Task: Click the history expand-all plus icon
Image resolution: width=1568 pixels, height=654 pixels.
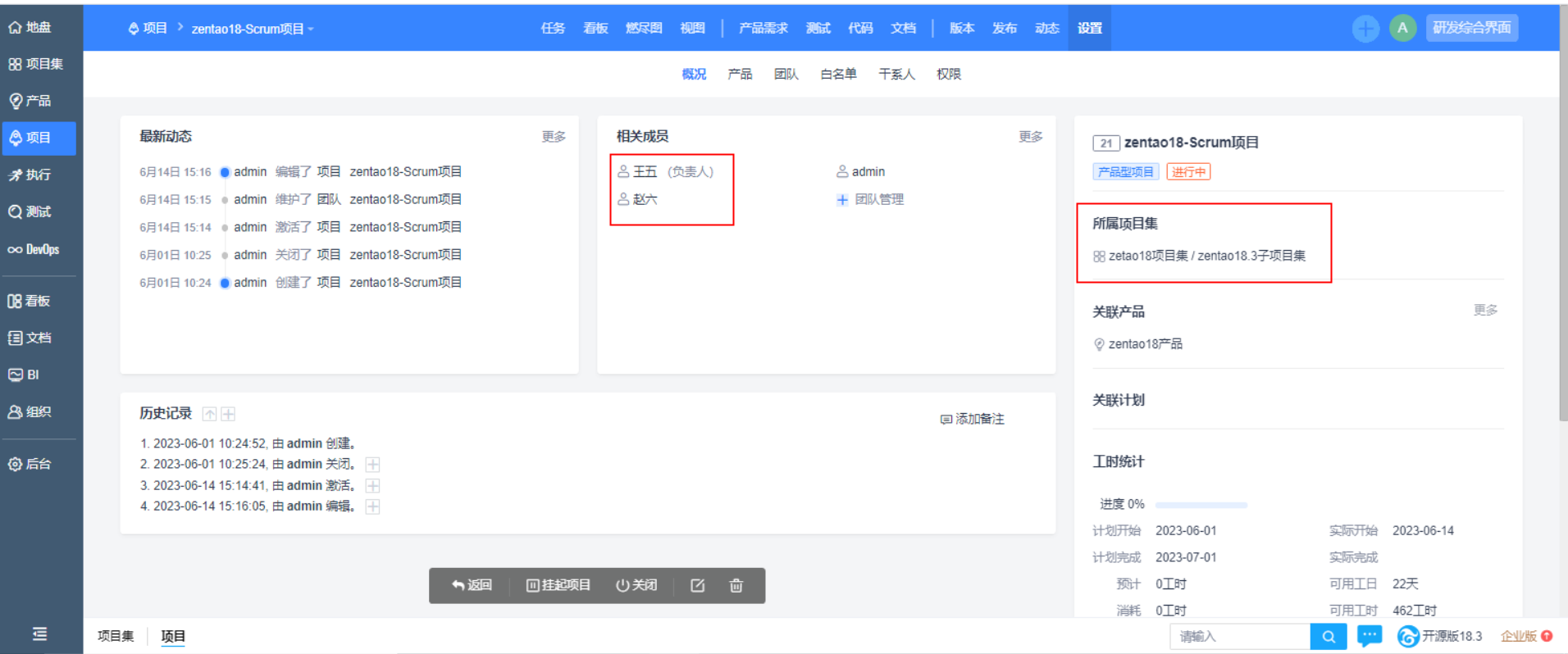Action: pyautogui.click(x=228, y=414)
